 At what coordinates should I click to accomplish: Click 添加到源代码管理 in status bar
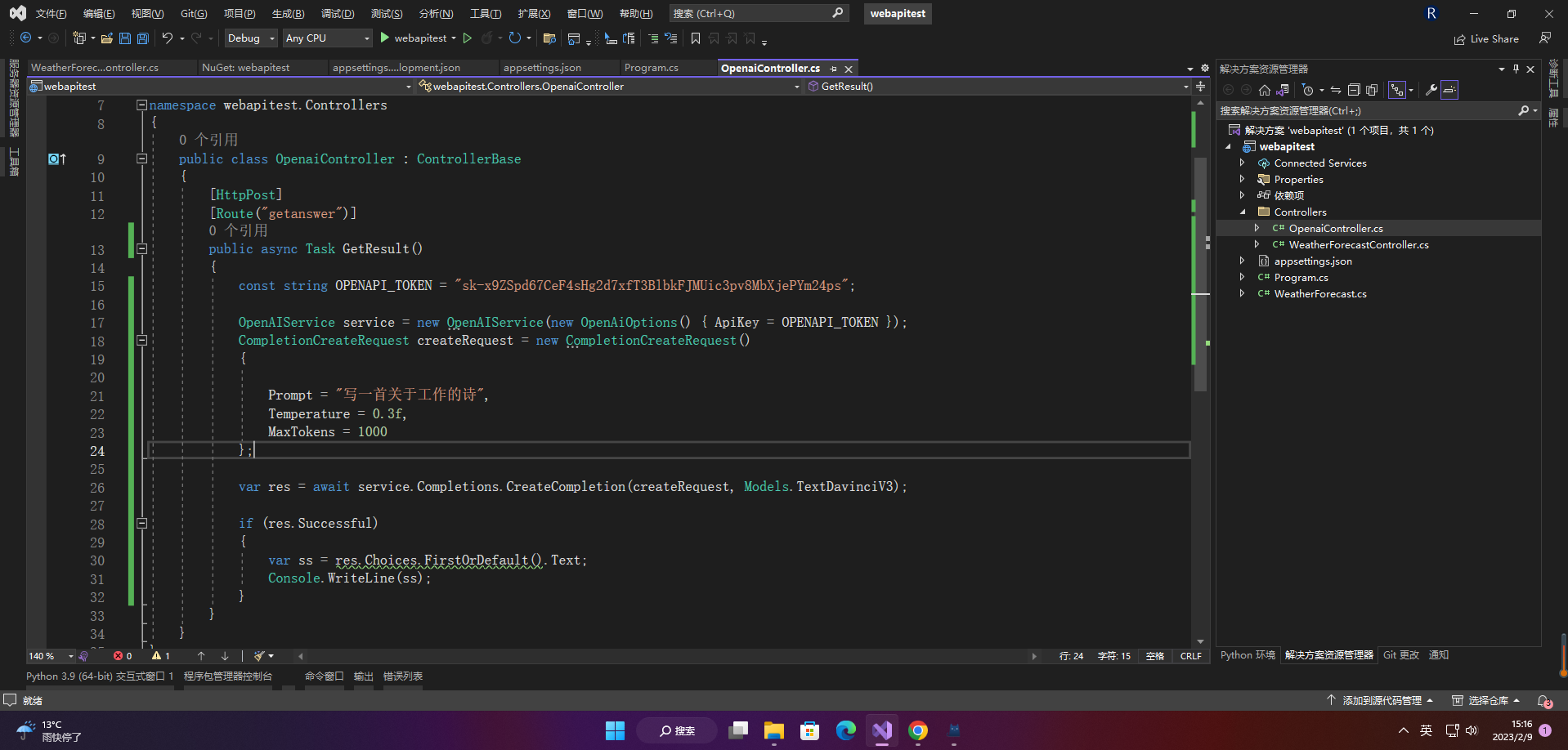pos(1380,701)
